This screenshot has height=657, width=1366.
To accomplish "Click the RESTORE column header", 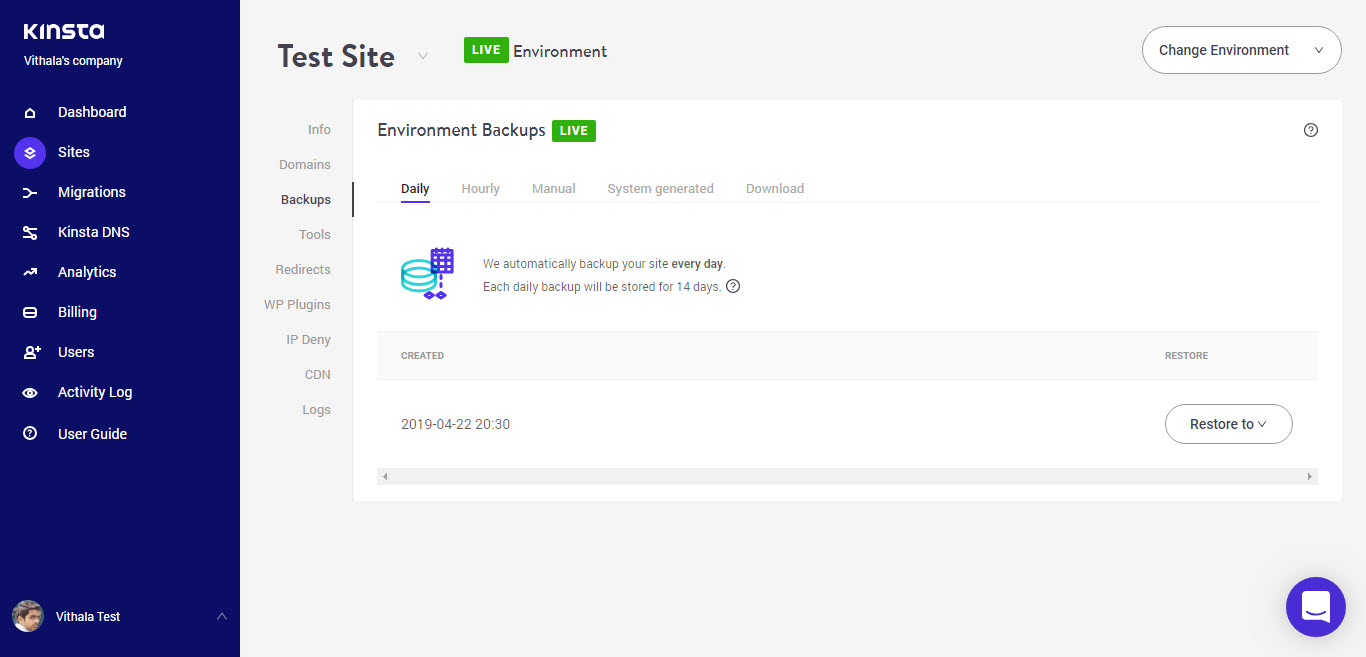I will click(x=1186, y=356).
